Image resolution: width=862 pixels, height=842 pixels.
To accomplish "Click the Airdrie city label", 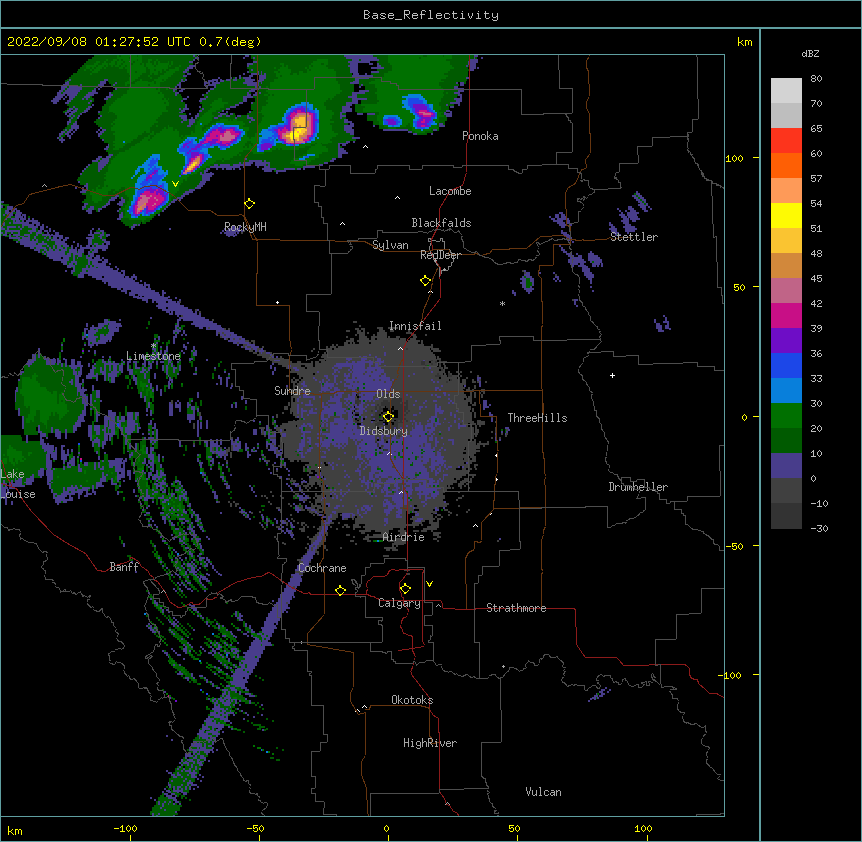I will point(404,537).
